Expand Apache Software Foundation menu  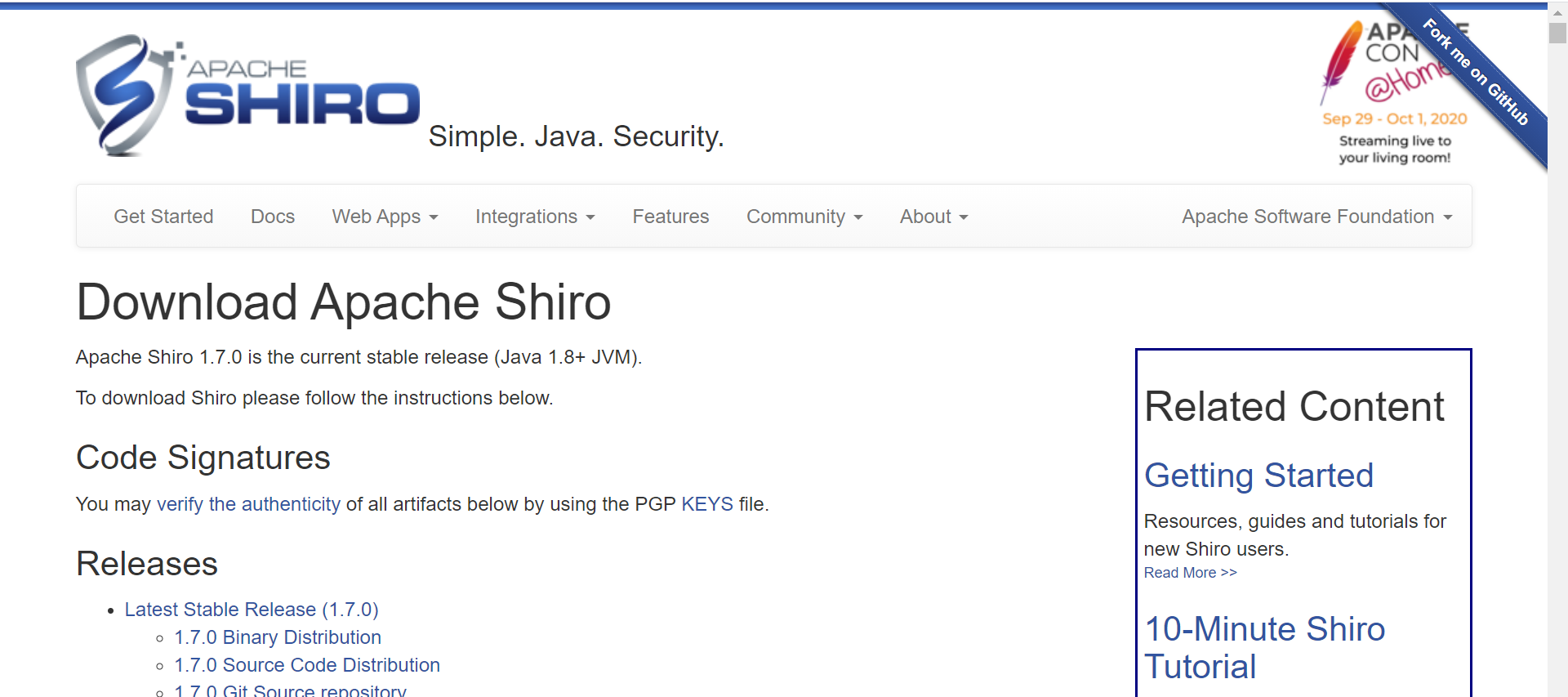pos(1316,217)
